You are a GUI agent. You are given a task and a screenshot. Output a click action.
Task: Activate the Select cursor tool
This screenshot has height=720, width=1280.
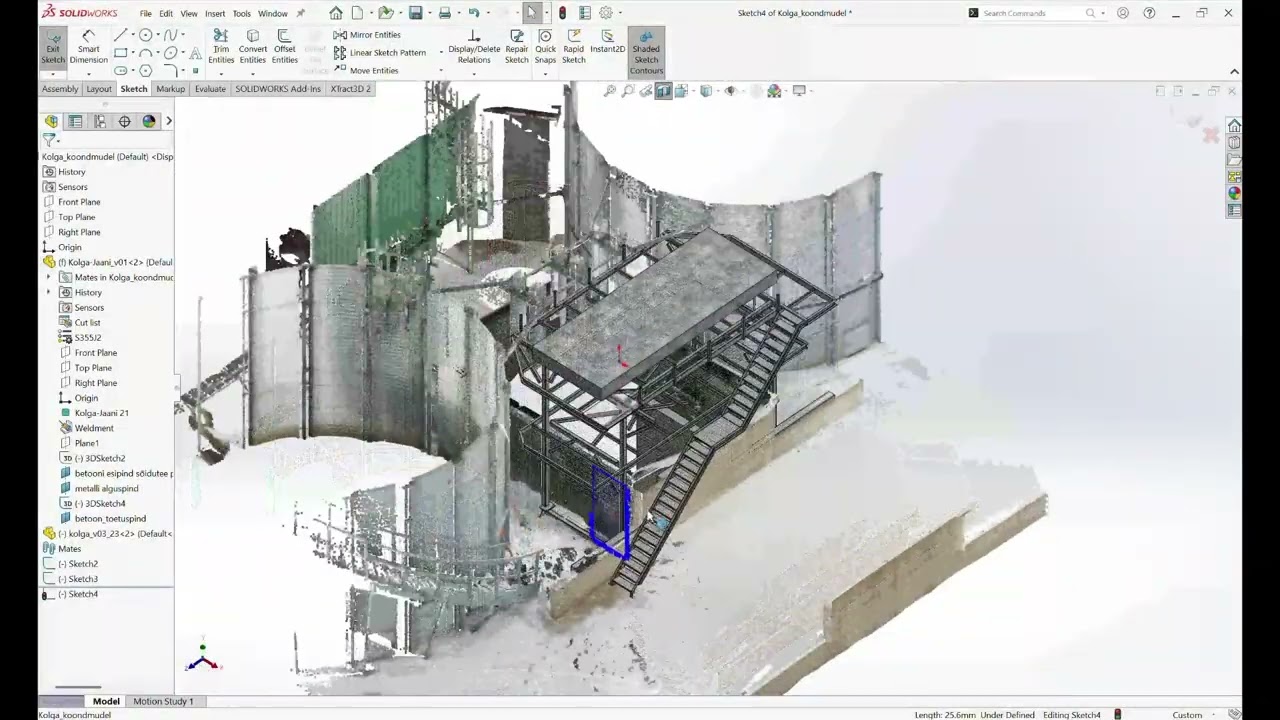tap(532, 13)
